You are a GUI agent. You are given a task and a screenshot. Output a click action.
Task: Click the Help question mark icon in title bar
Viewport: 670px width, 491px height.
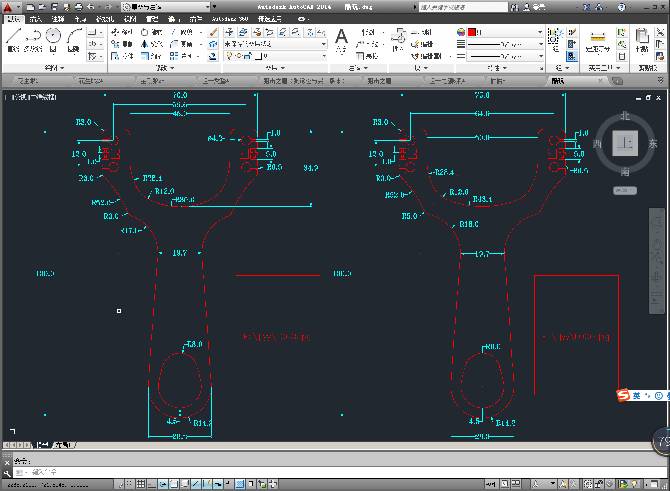coord(622,7)
